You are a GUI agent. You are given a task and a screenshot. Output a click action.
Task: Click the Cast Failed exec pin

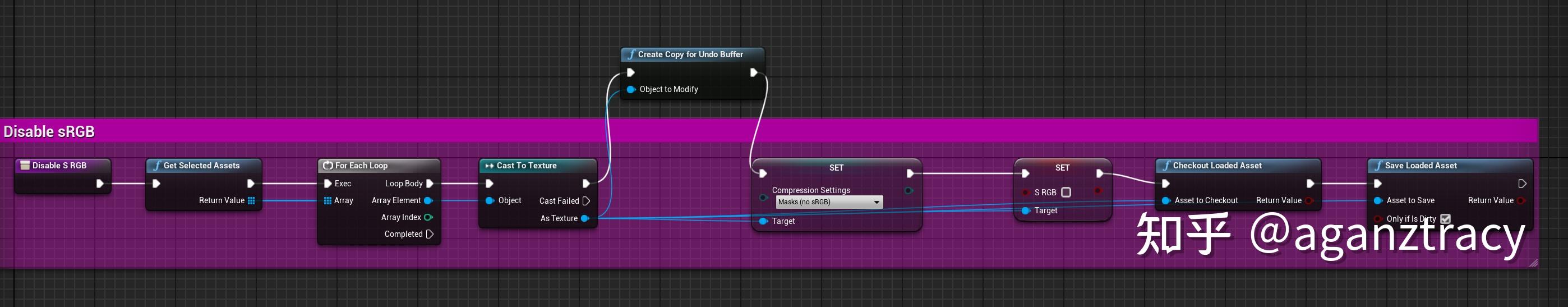(x=586, y=201)
